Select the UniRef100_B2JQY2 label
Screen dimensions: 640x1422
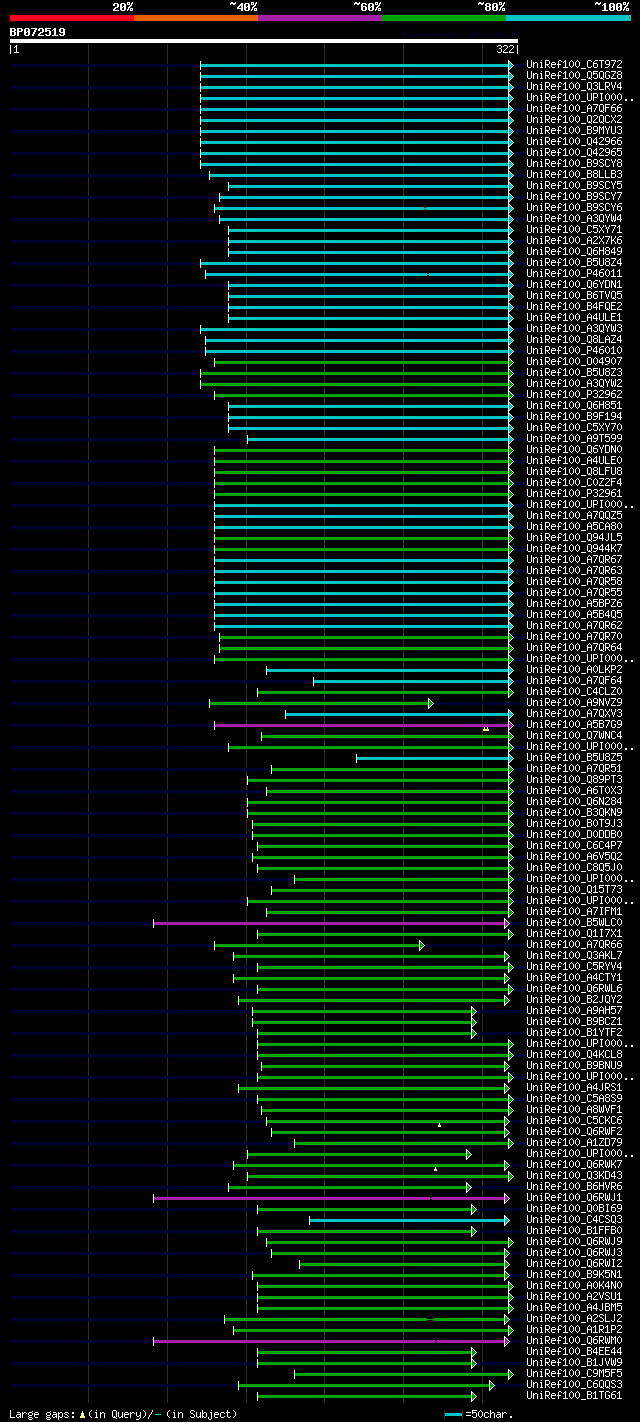pos(574,999)
